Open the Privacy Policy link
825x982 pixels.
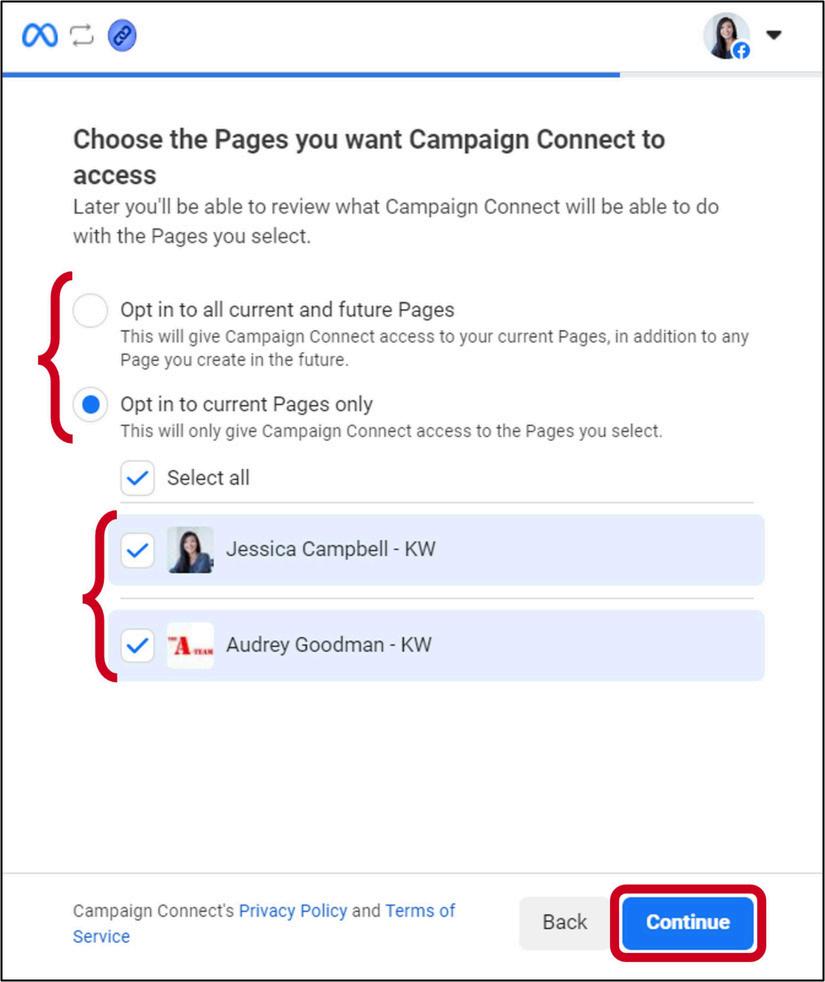pos(292,911)
